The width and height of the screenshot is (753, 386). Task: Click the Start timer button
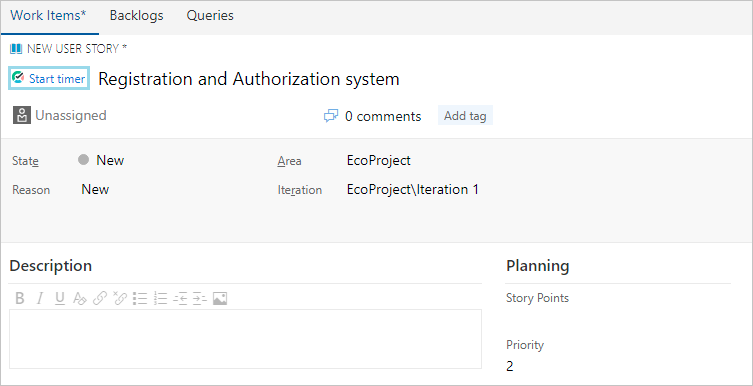(x=49, y=78)
